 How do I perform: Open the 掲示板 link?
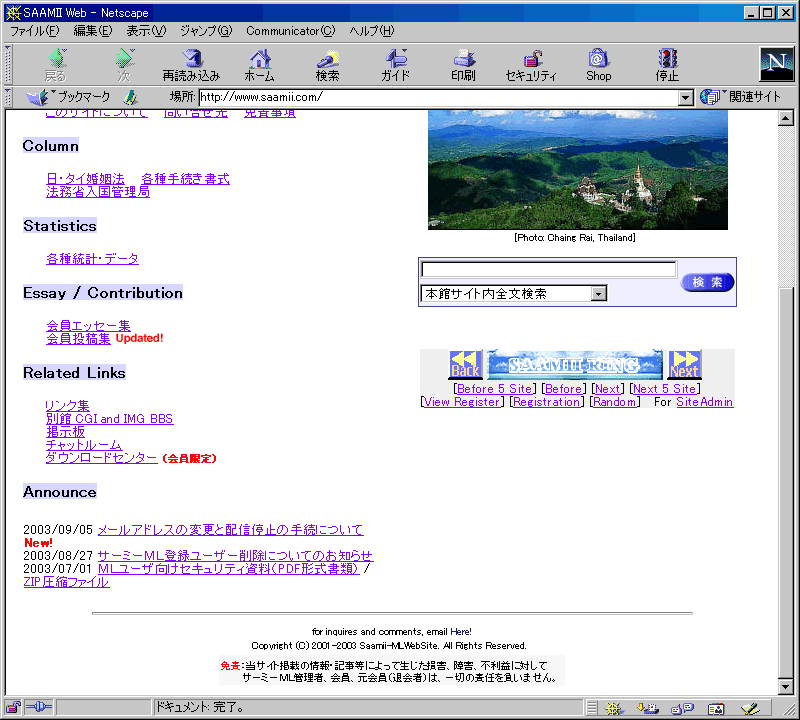coord(65,432)
